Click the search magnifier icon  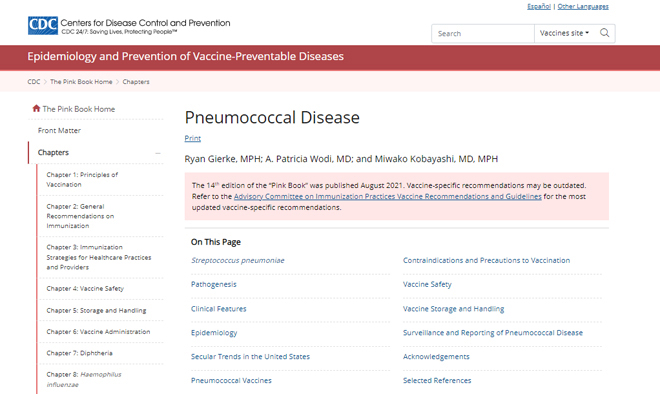coord(604,33)
